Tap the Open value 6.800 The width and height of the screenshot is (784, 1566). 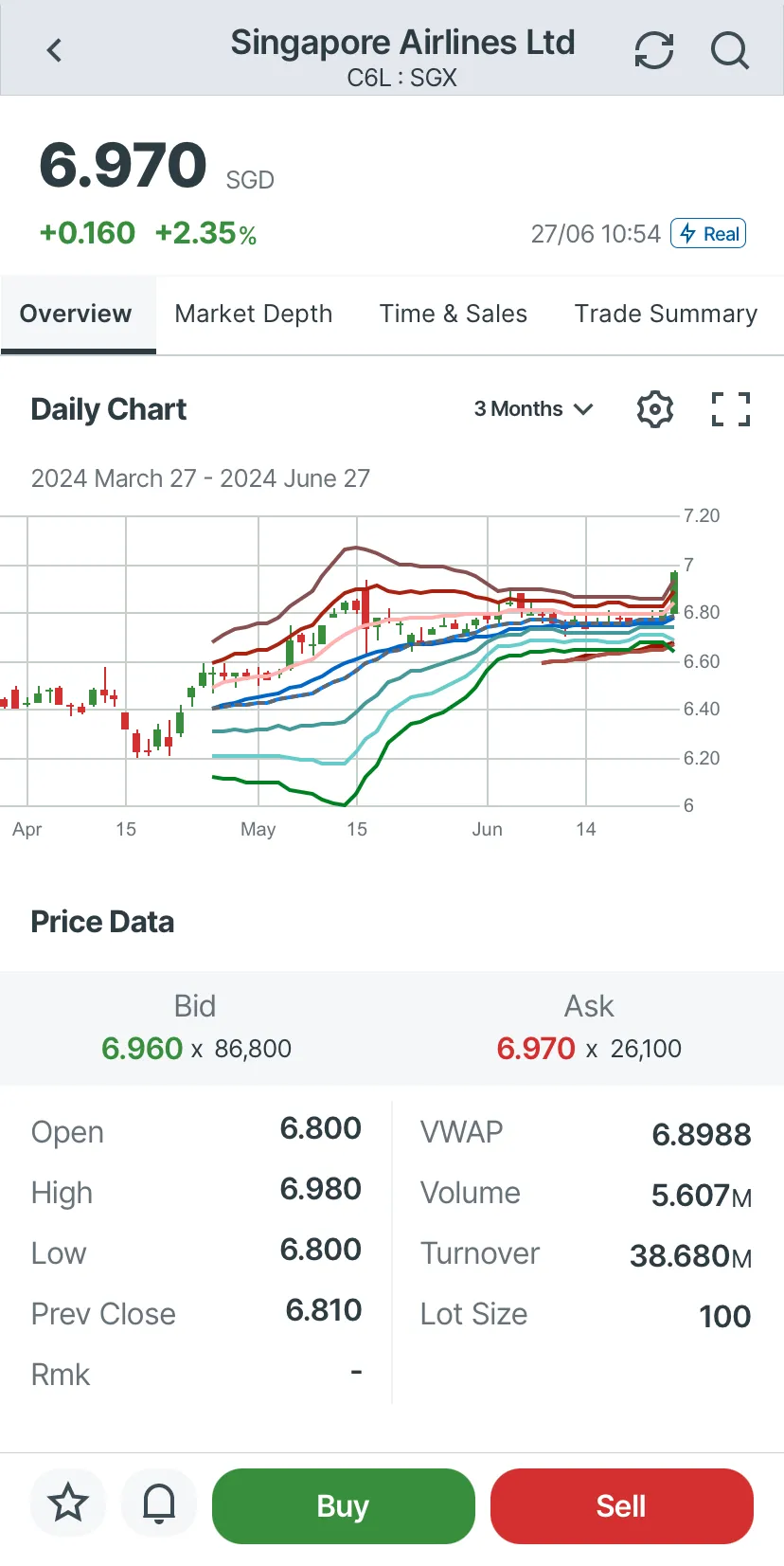pos(321,1128)
